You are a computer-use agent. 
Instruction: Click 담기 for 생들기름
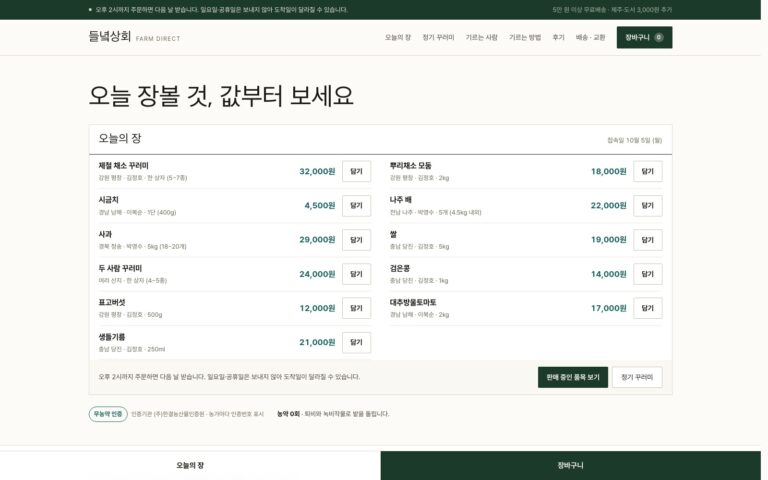[x=356, y=342]
